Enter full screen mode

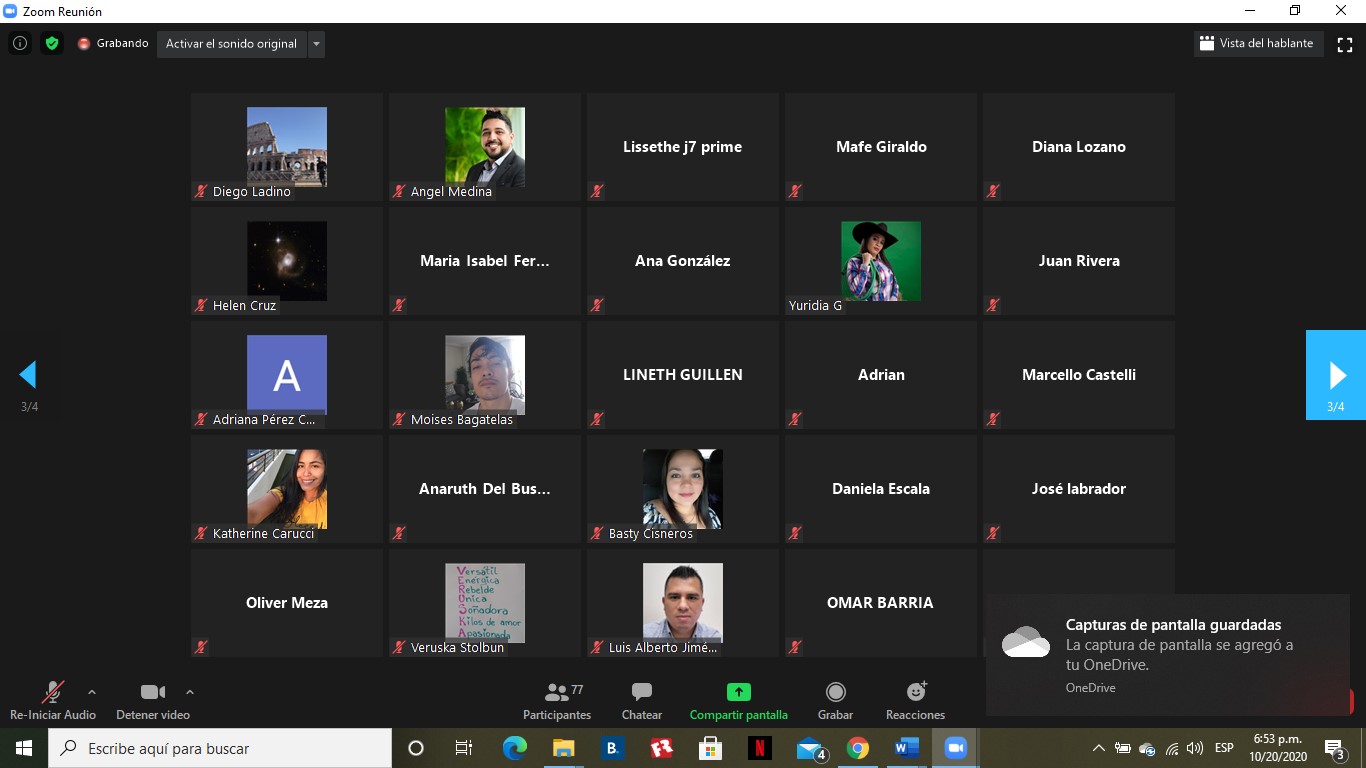(x=1345, y=44)
